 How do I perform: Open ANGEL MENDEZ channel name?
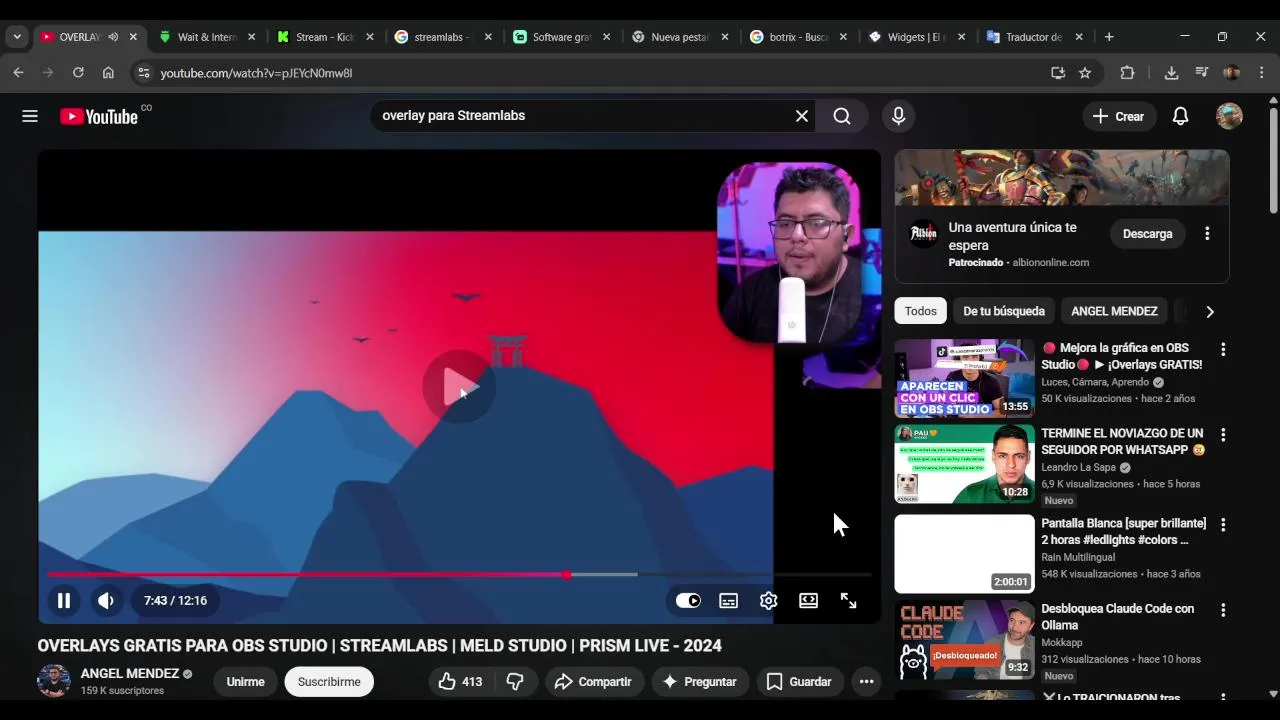129,674
